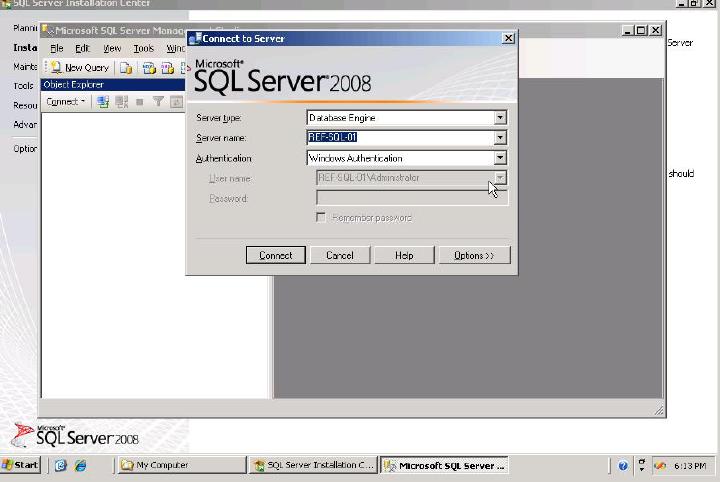Click the Filter funnel icon in Object Explorer
Viewport: 720px width, 482px height.
(x=158, y=101)
